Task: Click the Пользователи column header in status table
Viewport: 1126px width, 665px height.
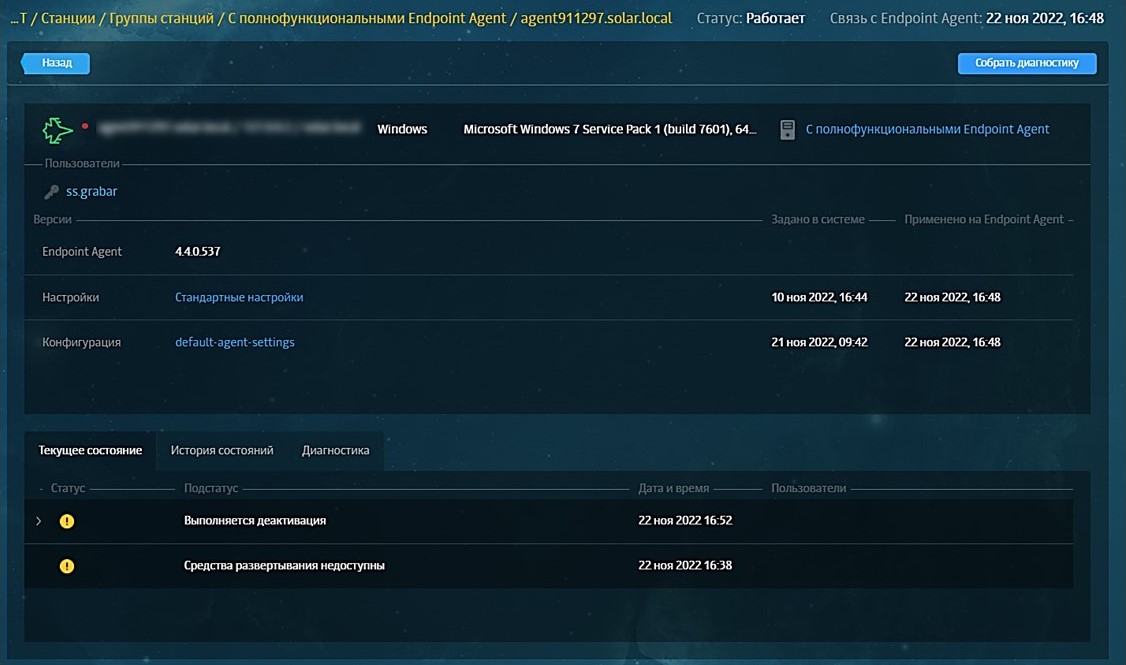Action: click(809, 488)
